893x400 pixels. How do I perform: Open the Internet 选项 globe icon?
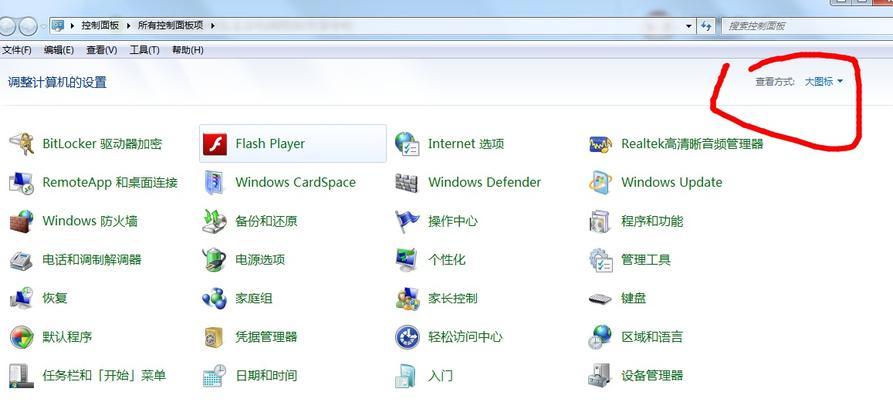click(407, 144)
